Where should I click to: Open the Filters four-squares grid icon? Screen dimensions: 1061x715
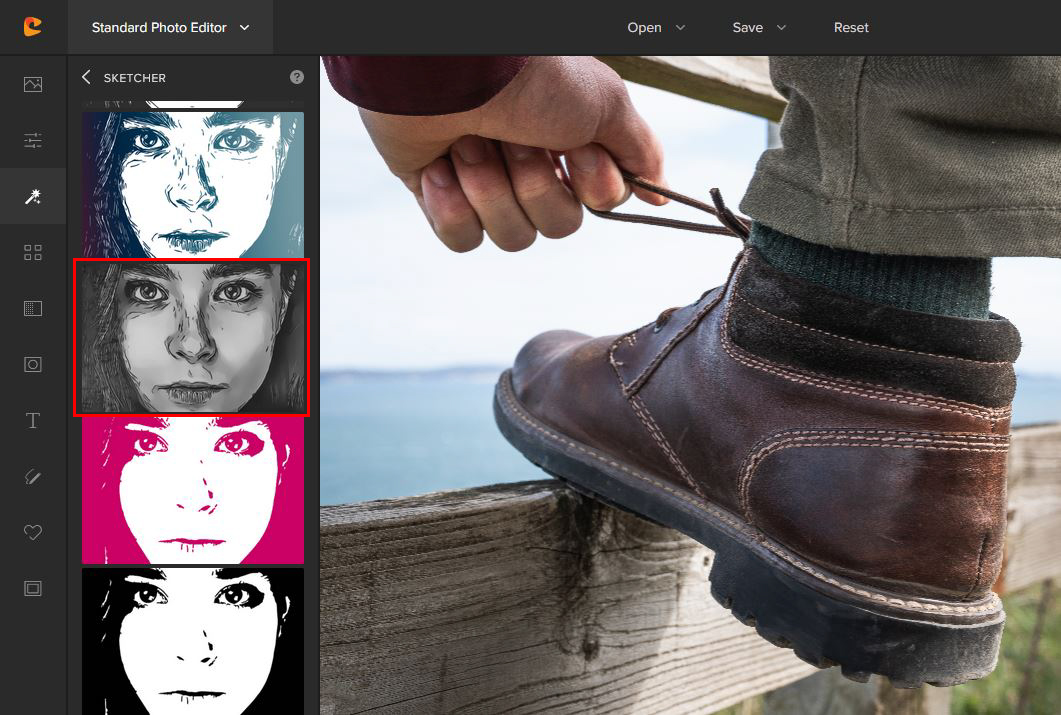point(33,253)
